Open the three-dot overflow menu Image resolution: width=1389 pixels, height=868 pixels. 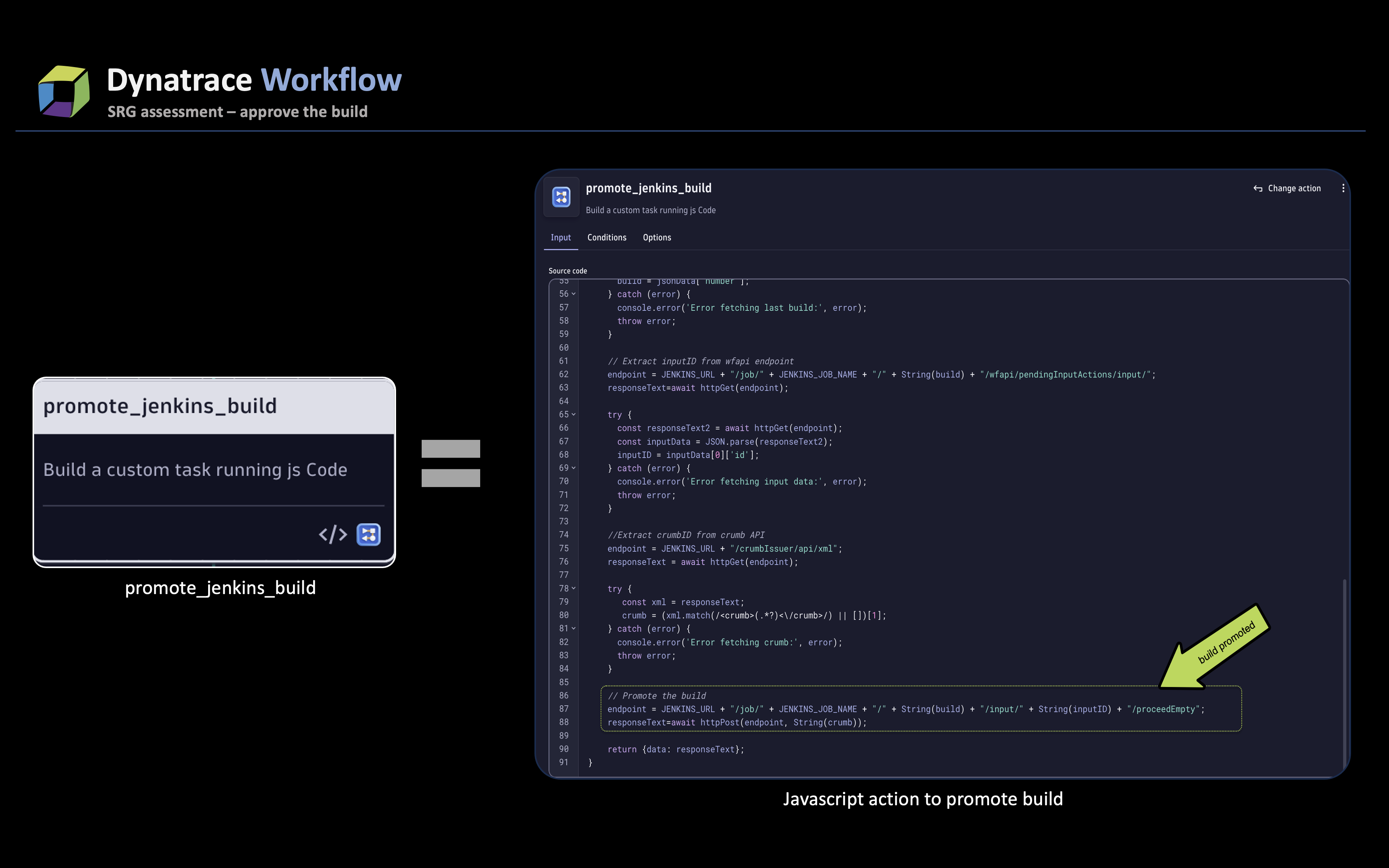pyautogui.click(x=1343, y=188)
